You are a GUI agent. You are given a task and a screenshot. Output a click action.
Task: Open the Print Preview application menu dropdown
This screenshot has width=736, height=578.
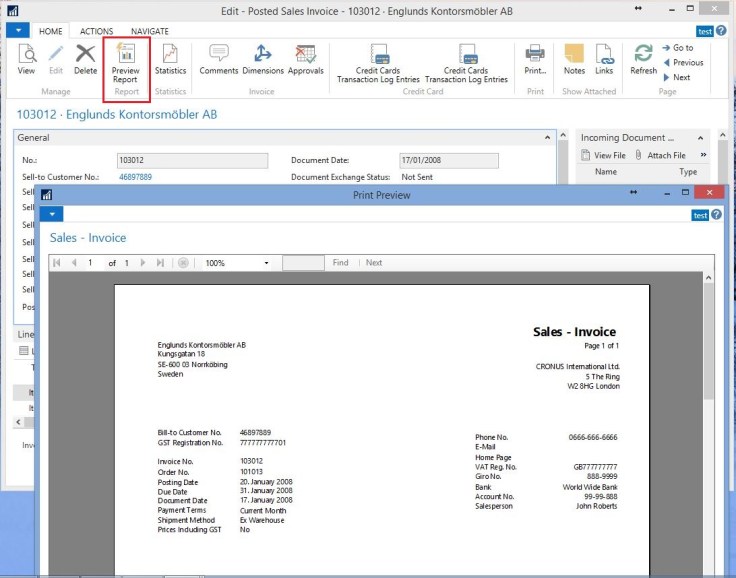click(x=50, y=214)
